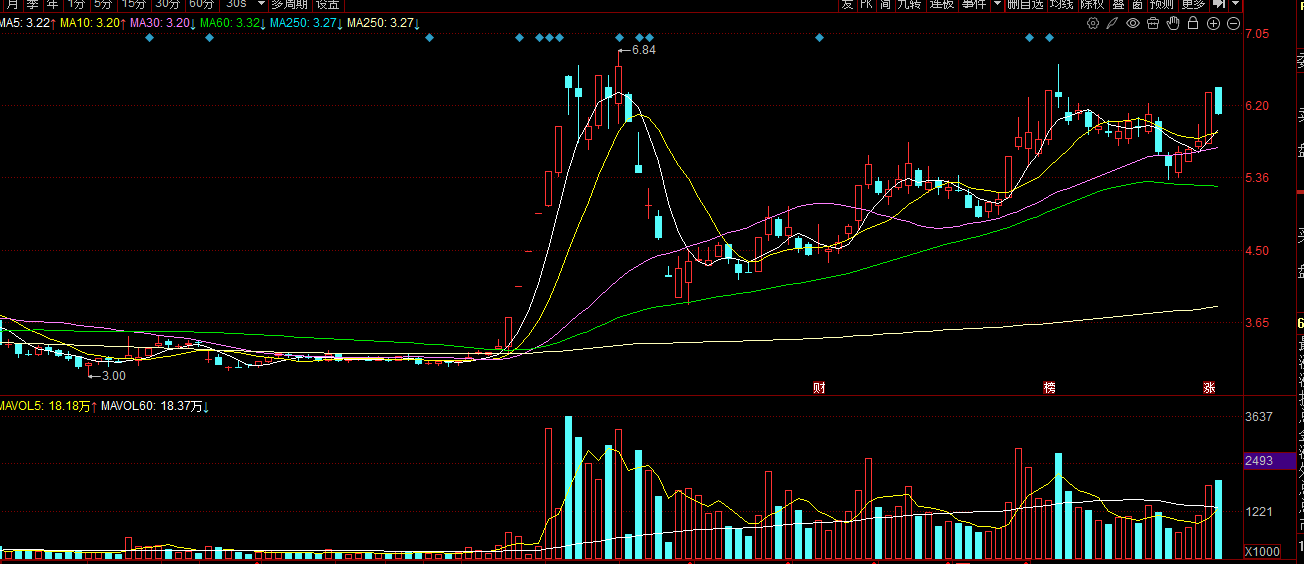Screen dimensions: 1304x564
Task: Click the 删自选 button
Action: (1024, 5)
